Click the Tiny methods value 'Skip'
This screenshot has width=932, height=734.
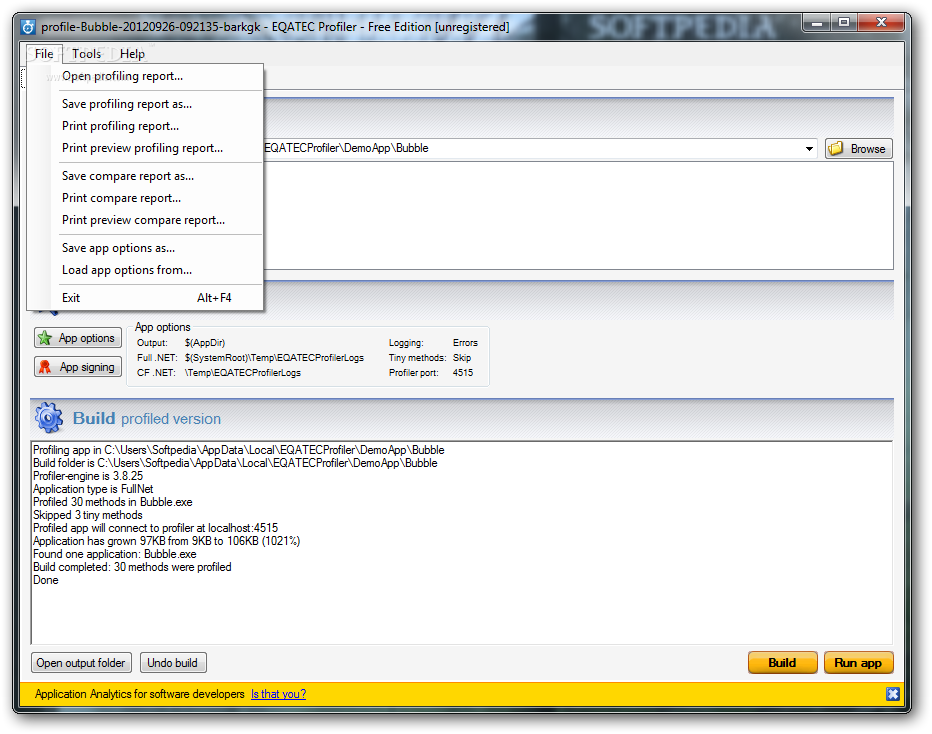(x=462, y=358)
